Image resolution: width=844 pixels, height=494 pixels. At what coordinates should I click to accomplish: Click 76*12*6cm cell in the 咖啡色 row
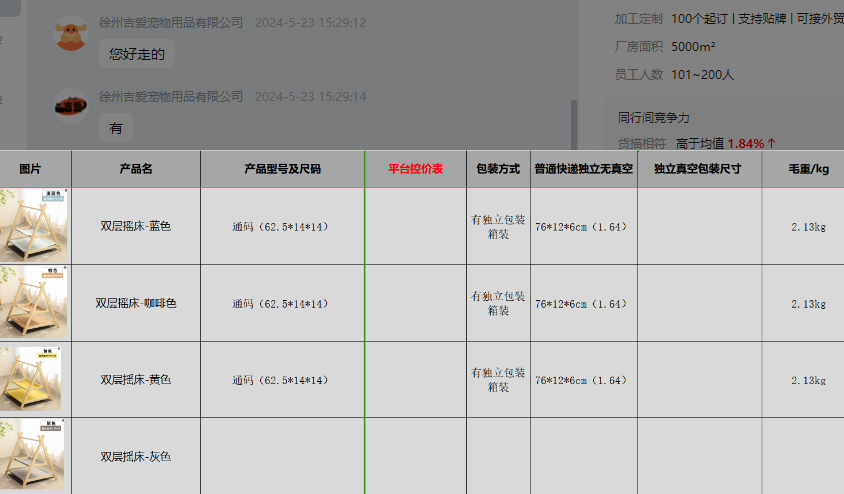coord(584,304)
